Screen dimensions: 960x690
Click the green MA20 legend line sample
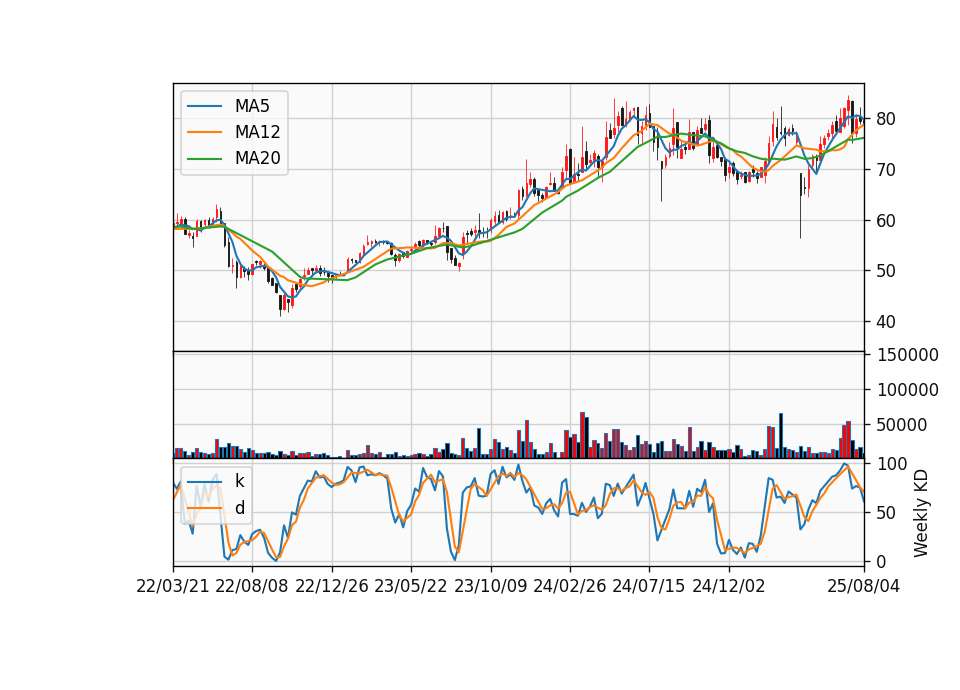coord(204,159)
